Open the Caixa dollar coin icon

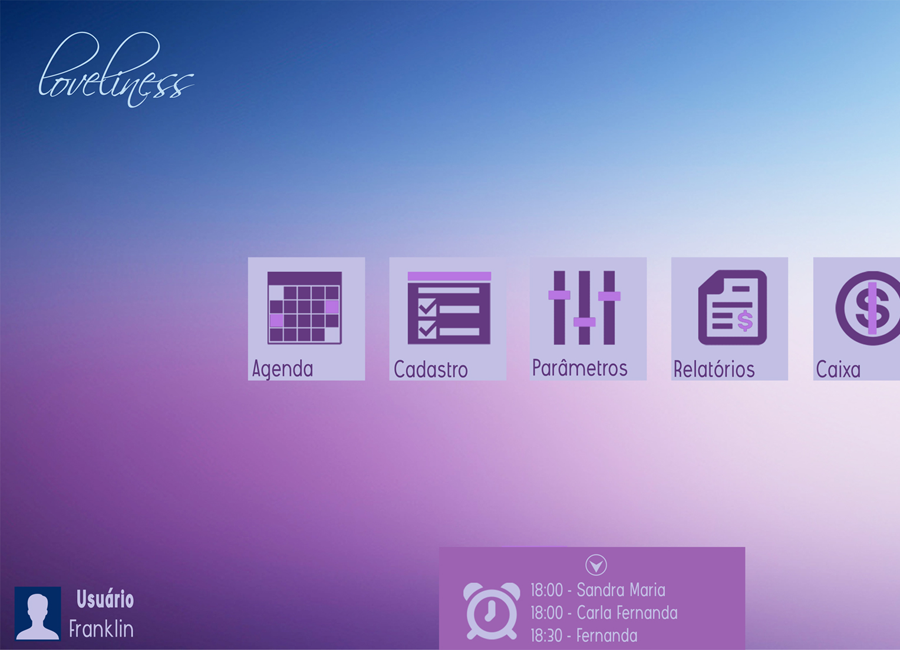(866, 307)
